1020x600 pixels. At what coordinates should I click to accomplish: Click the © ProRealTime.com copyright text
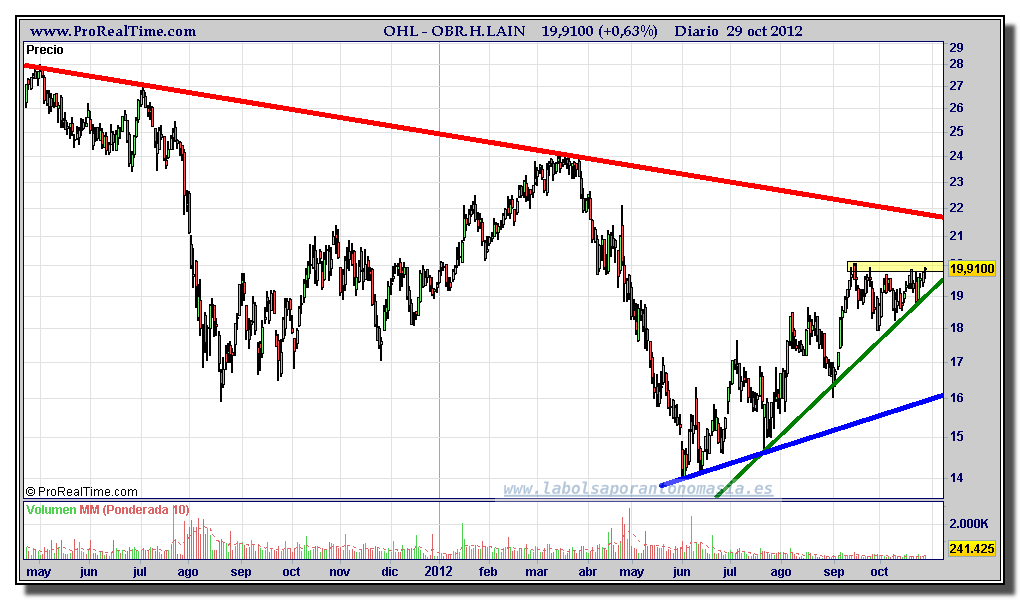81,491
